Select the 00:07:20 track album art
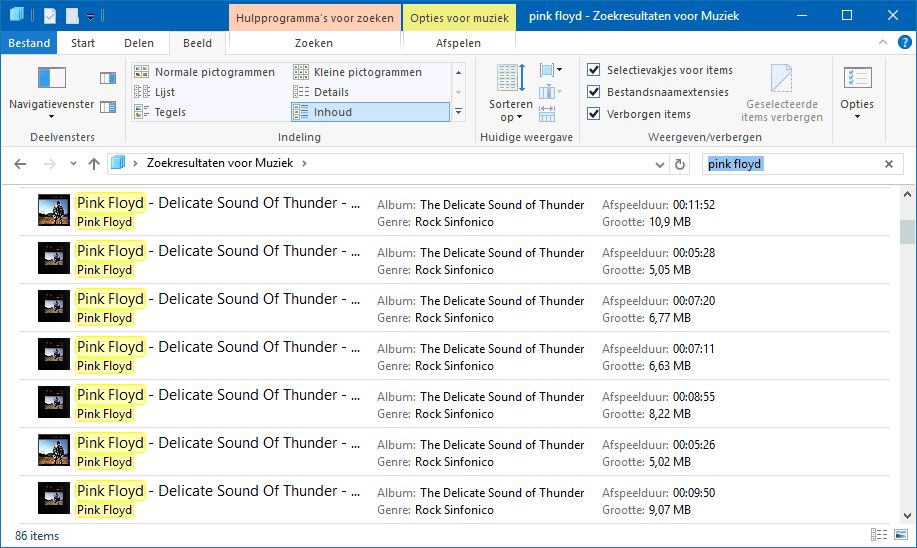Viewport: 917px width, 548px height. click(54, 306)
